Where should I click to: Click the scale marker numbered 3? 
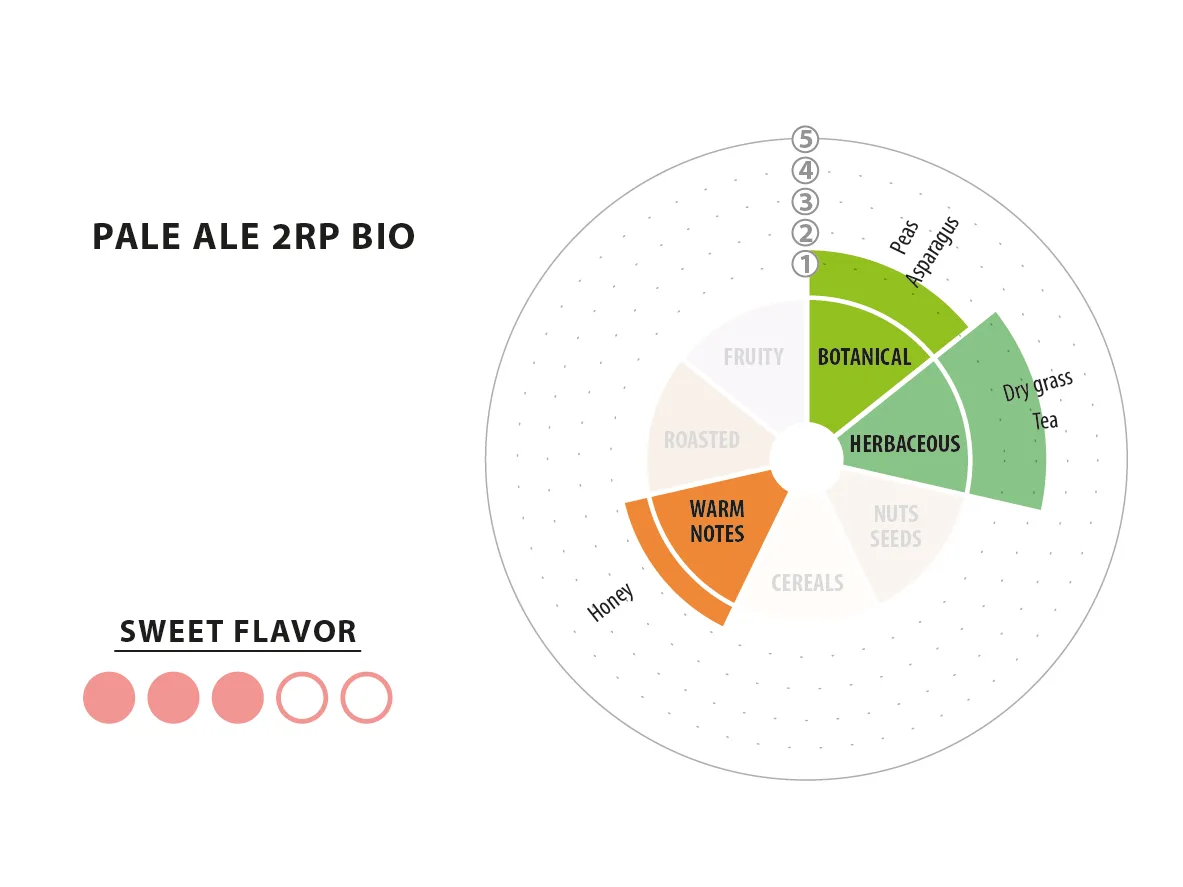pos(806,202)
